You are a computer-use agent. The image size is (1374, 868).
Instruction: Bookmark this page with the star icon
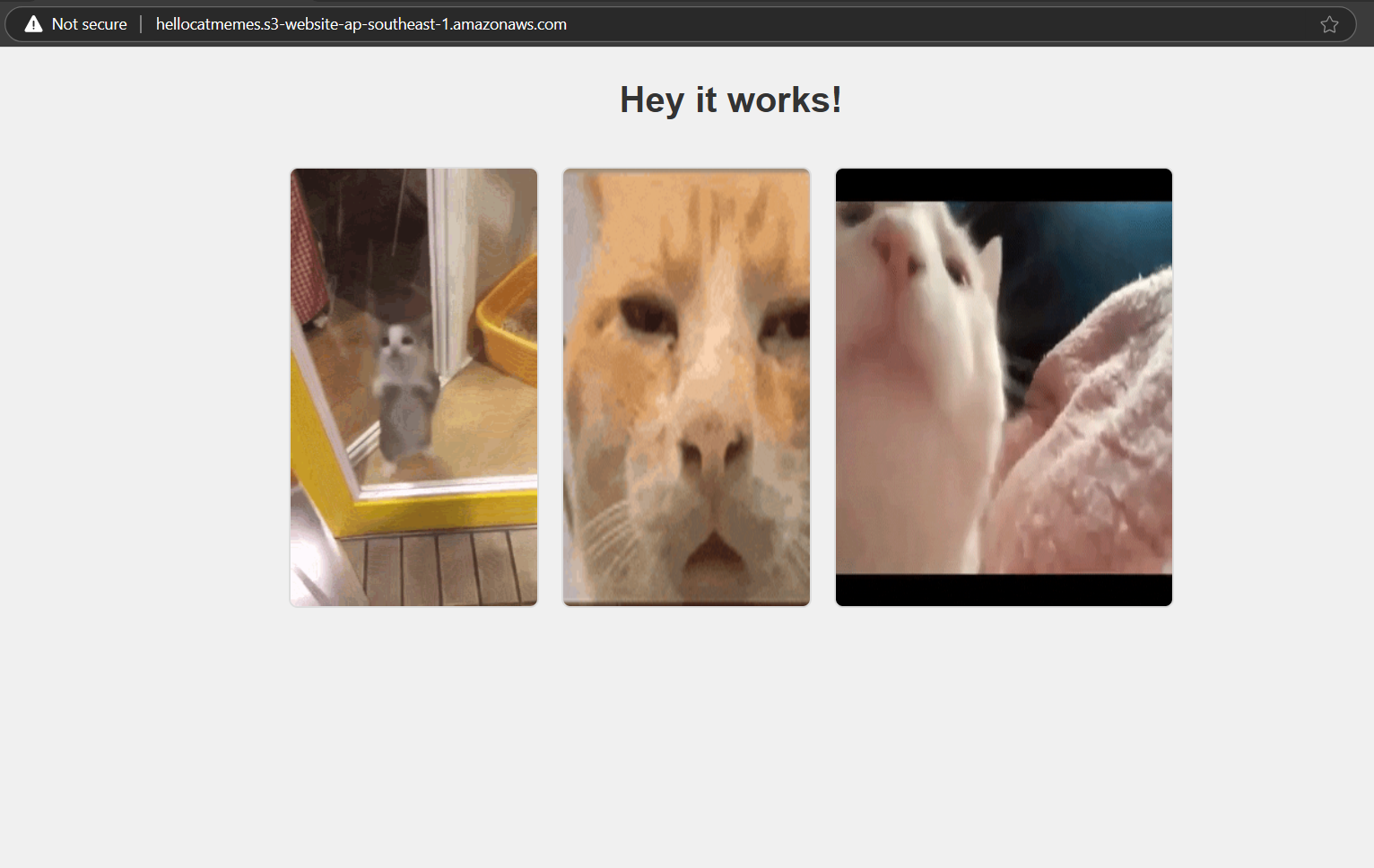(1329, 24)
